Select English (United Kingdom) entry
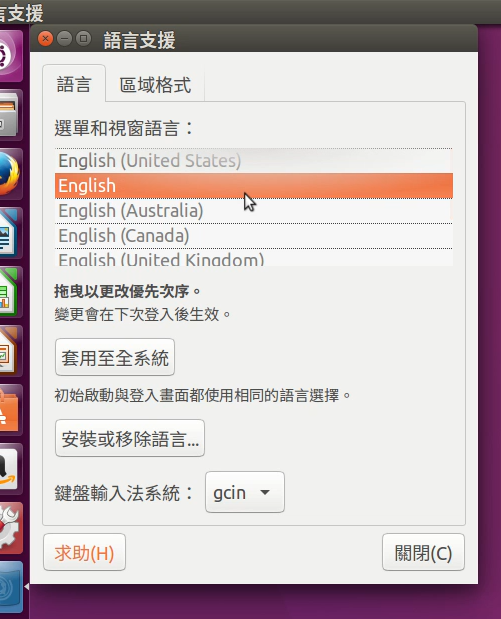The image size is (501, 619). (x=254, y=258)
